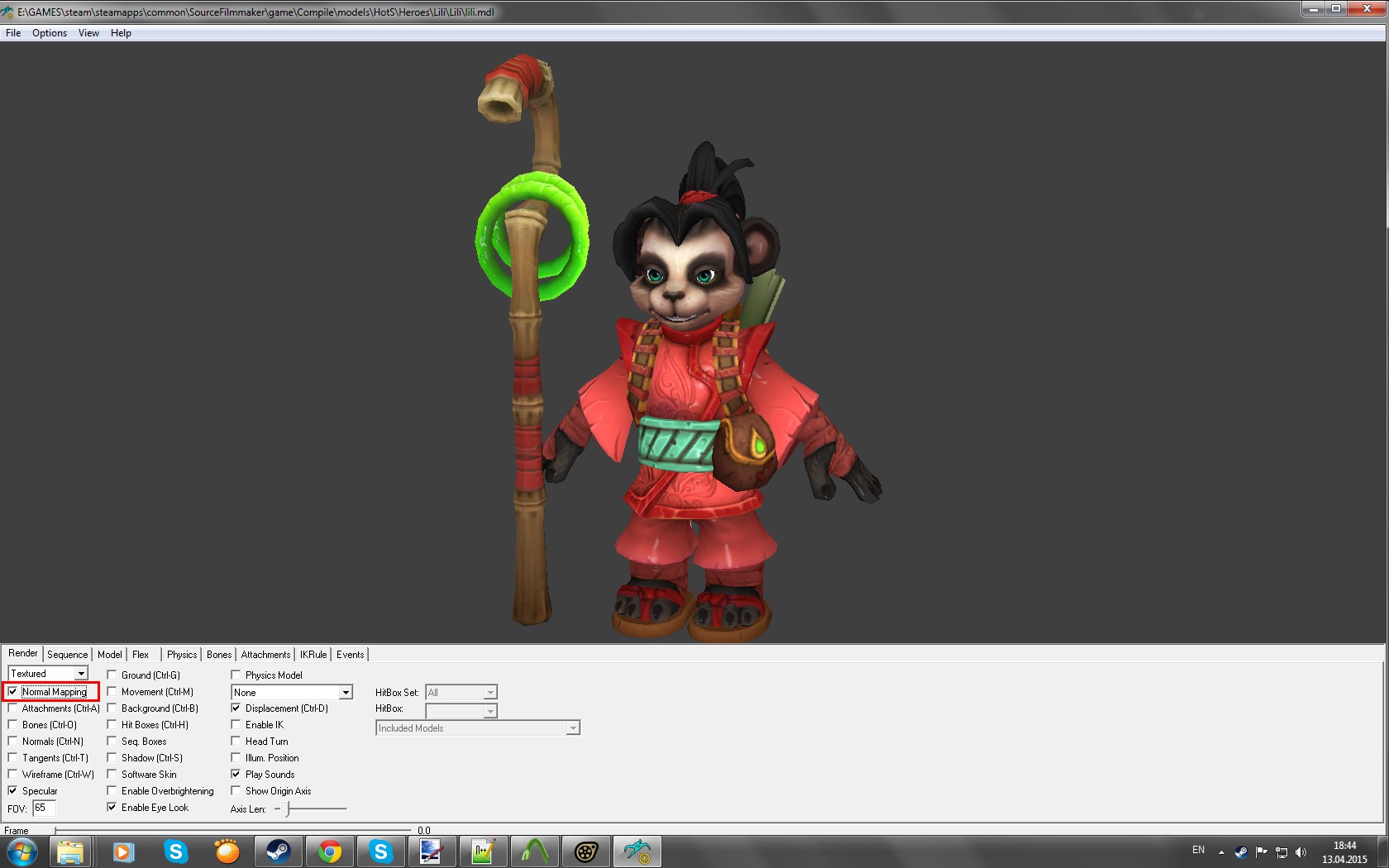Image resolution: width=1389 pixels, height=868 pixels.
Task: Uncheck the Play Sounds checkbox
Action: tap(236, 775)
